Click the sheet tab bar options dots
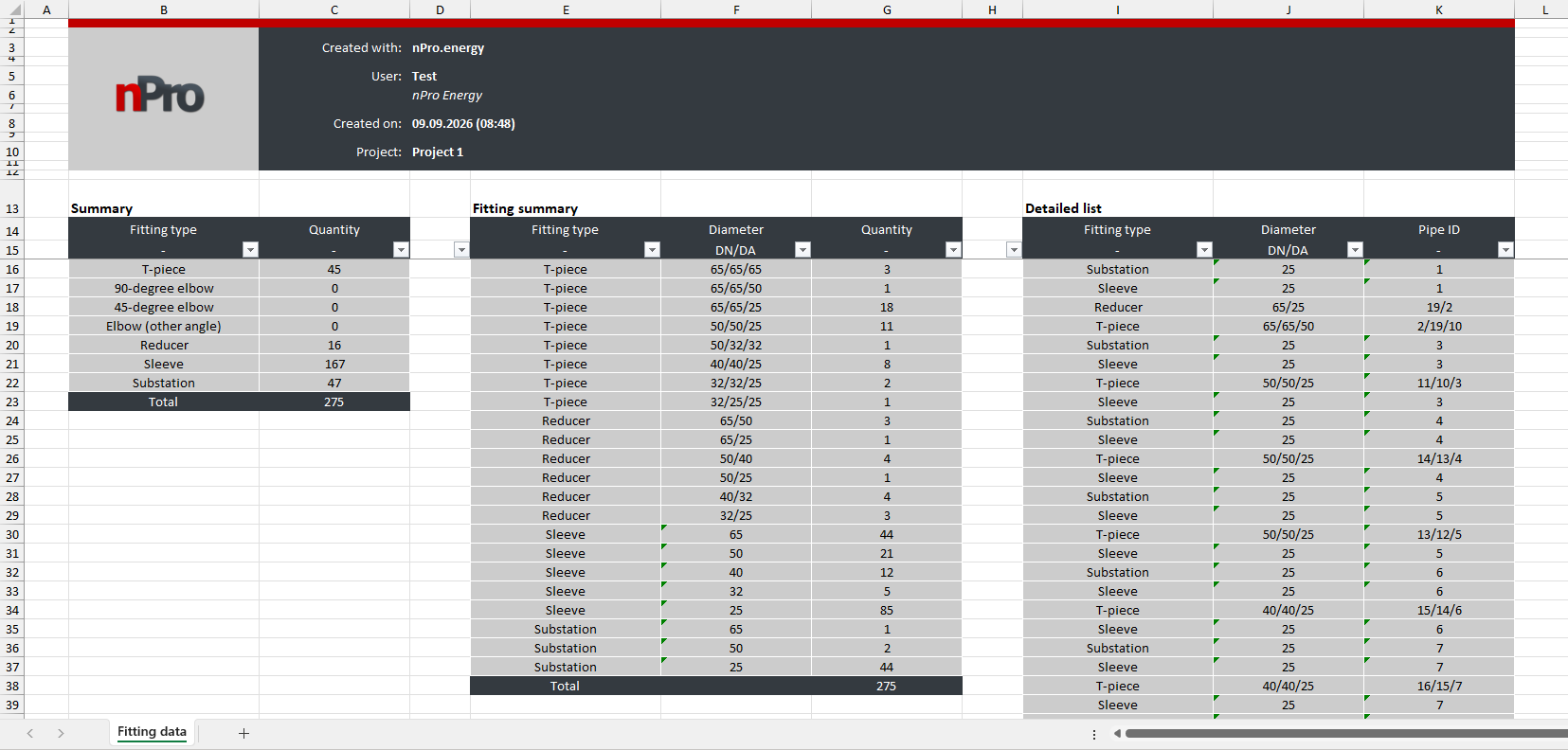Screen dimensions: 1568x750 1094,734
